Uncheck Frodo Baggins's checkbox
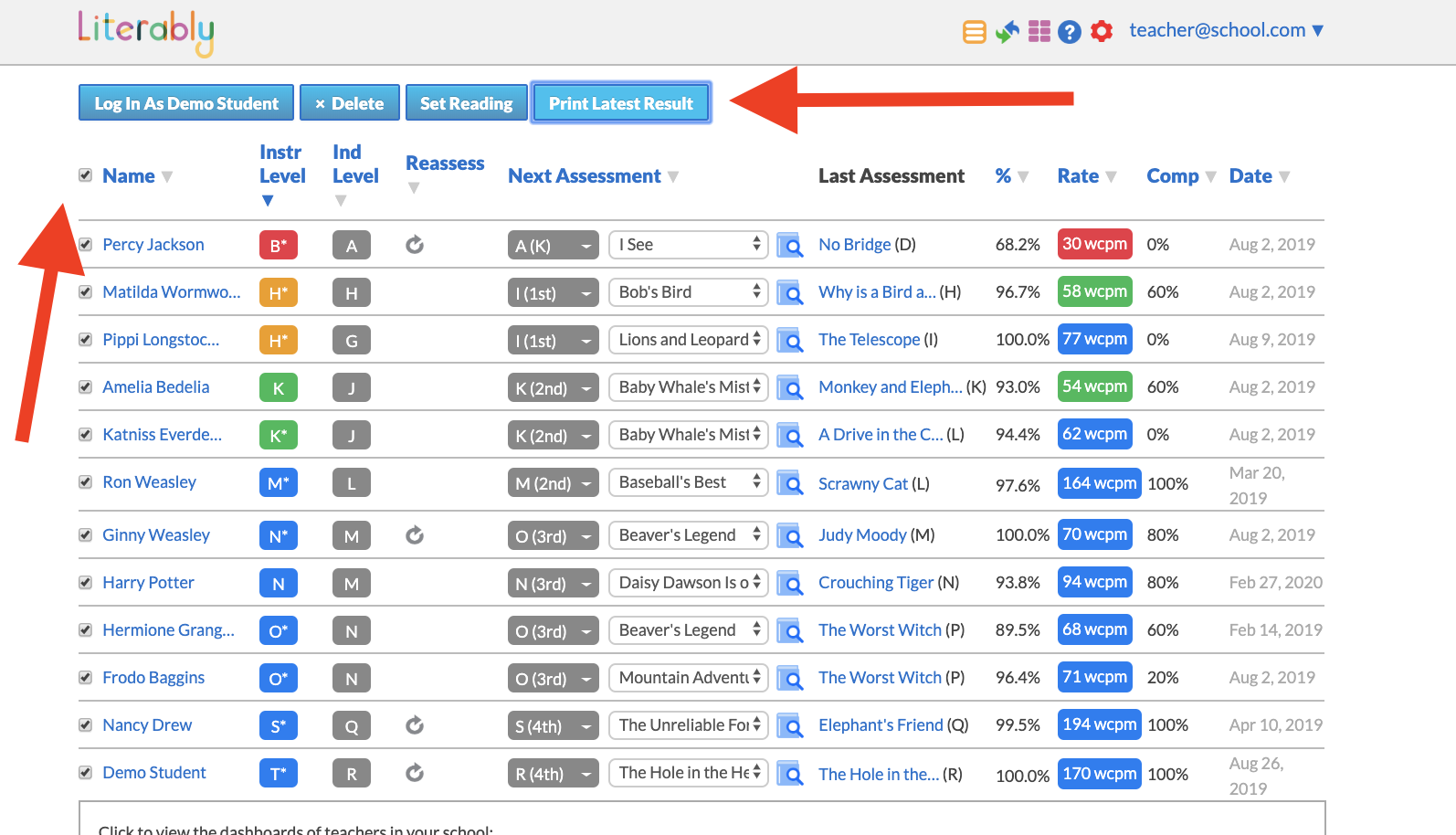The height and width of the screenshot is (835, 1456). (x=85, y=677)
